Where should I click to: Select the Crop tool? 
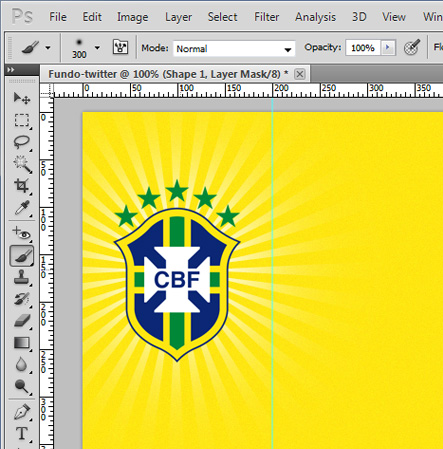click(x=22, y=186)
